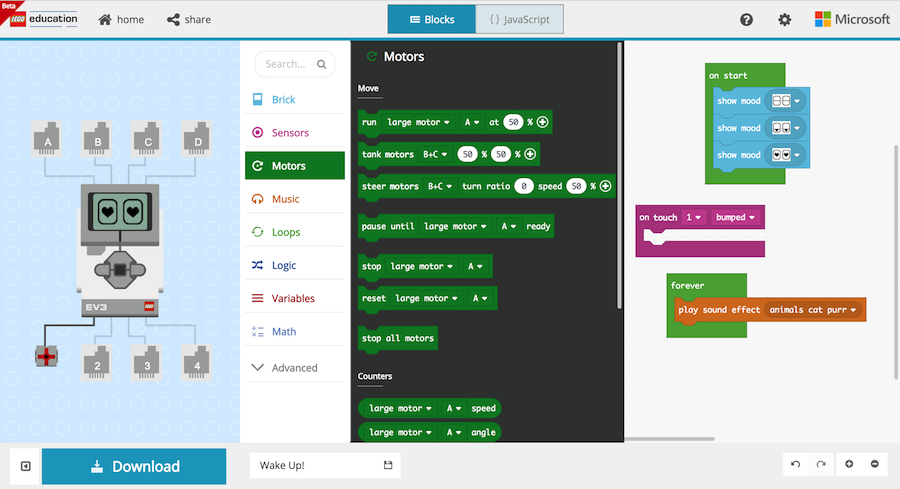Select sensor port 4 on the simulator
Image resolution: width=900 pixels, height=489 pixels.
click(x=197, y=363)
